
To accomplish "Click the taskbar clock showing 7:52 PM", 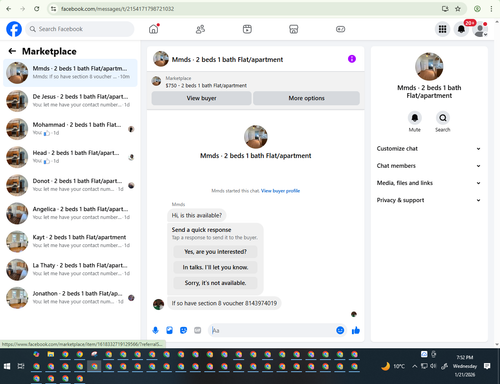I will (465, 366).
